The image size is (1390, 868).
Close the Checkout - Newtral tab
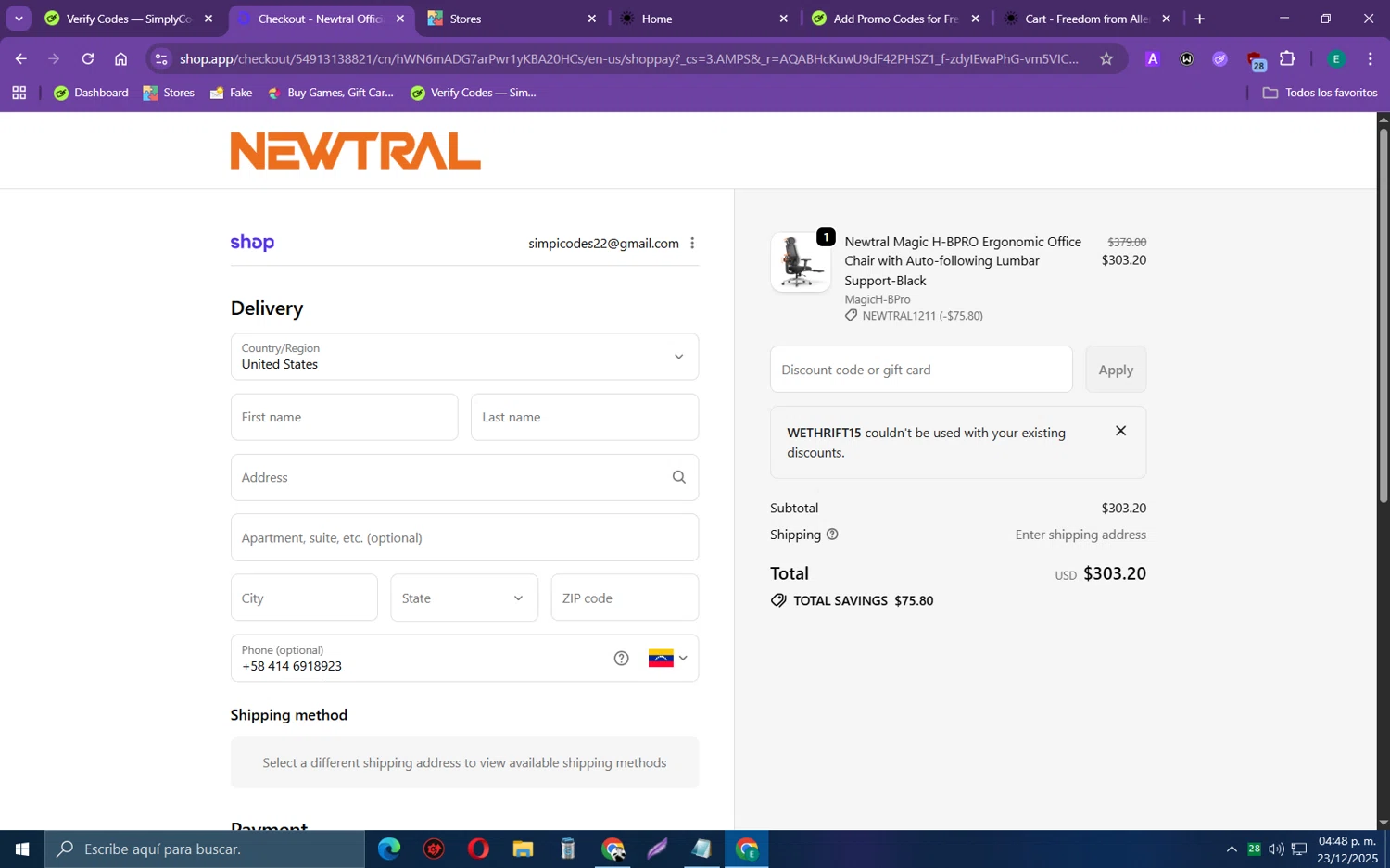pyautogui.click(x=400, y=19)
